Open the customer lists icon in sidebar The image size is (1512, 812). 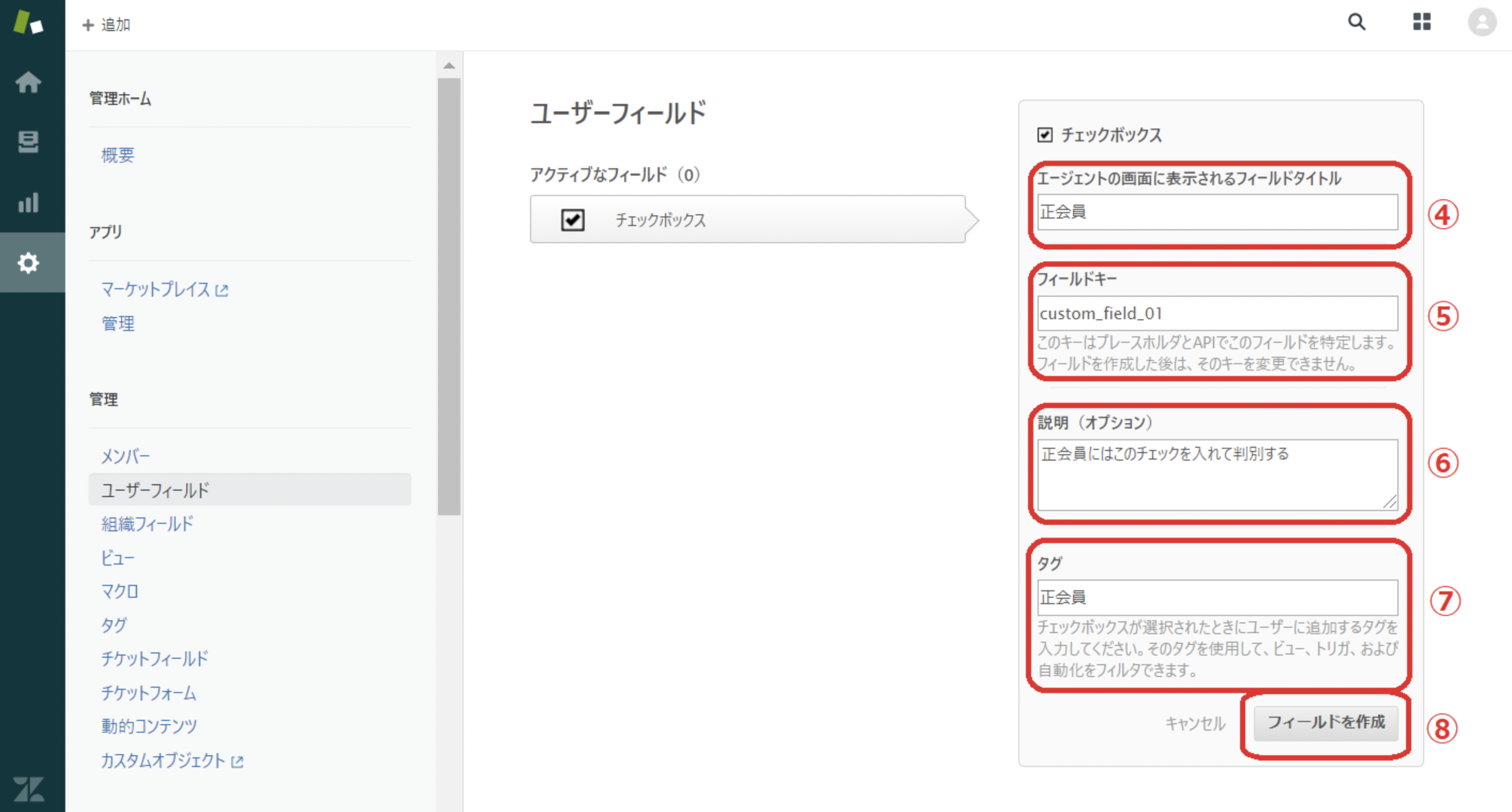(28, 142)
